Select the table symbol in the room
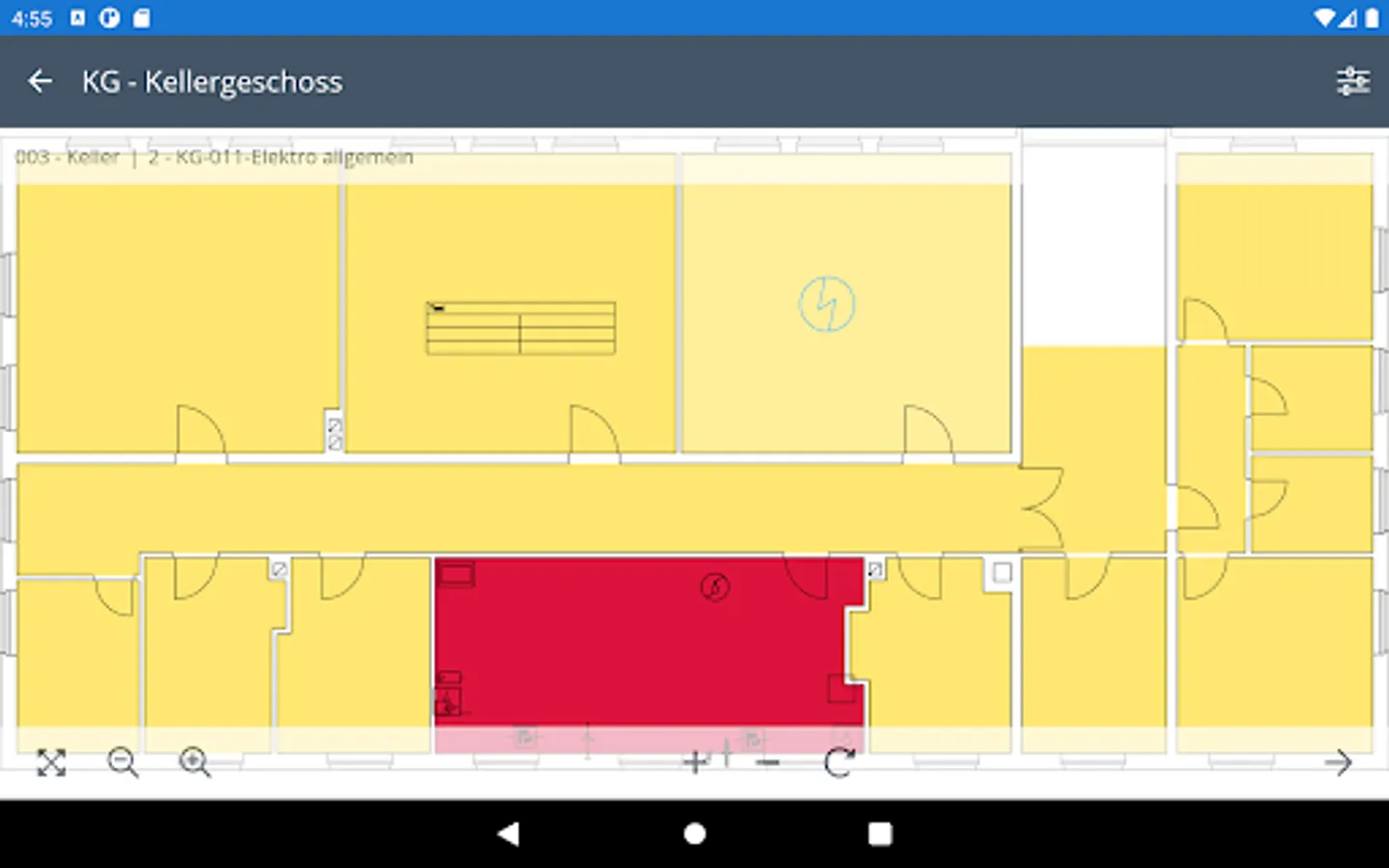This screenshot has height=868, width=1389. (x=521, y=328)
